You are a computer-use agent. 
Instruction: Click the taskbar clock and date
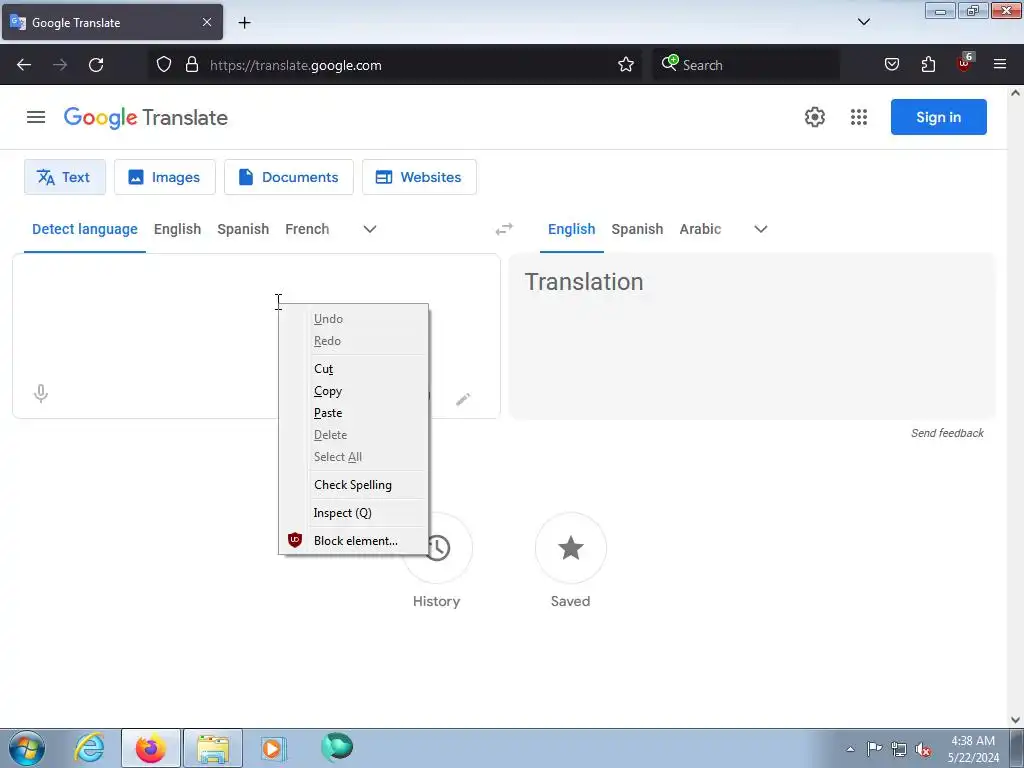click(x=973, y=749)
